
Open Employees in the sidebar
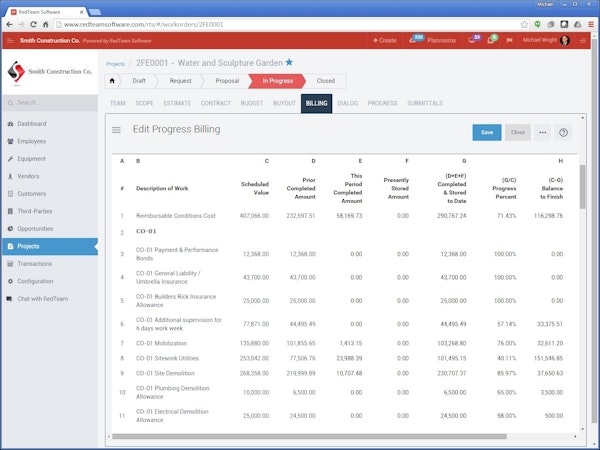[50, 141]
